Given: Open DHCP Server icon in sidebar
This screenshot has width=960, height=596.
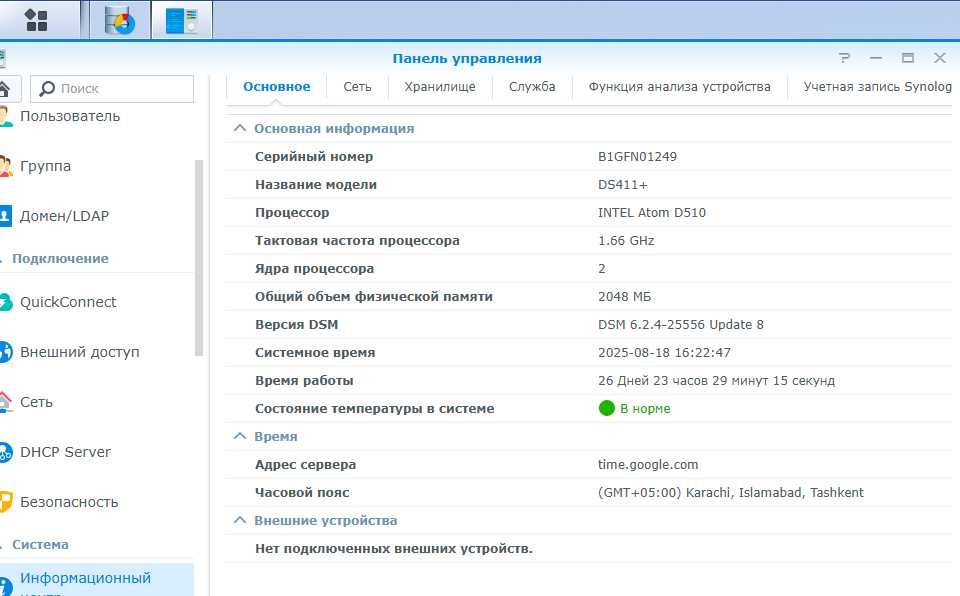Looking at the screenshot, I should [5, 452].
